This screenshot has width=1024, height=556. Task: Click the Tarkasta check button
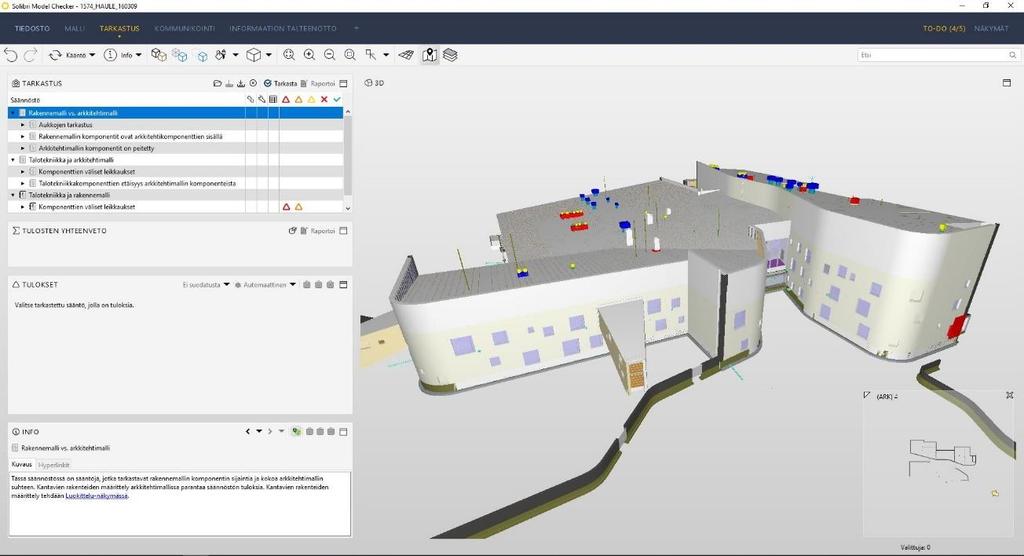280,84
